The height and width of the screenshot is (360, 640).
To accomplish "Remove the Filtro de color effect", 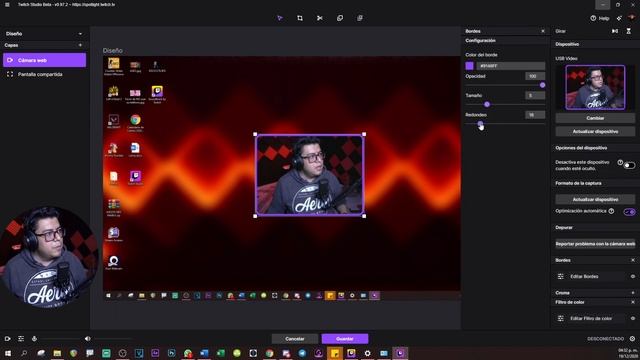I will (633, 302).
